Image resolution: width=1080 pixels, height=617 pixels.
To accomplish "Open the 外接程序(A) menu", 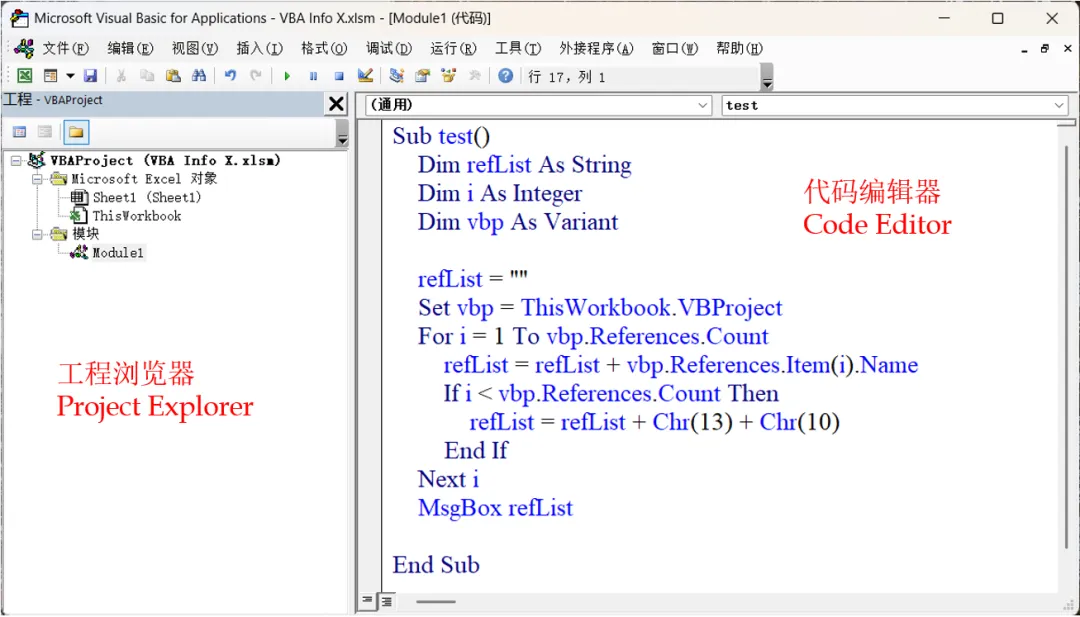I will [x=596, y=49].
